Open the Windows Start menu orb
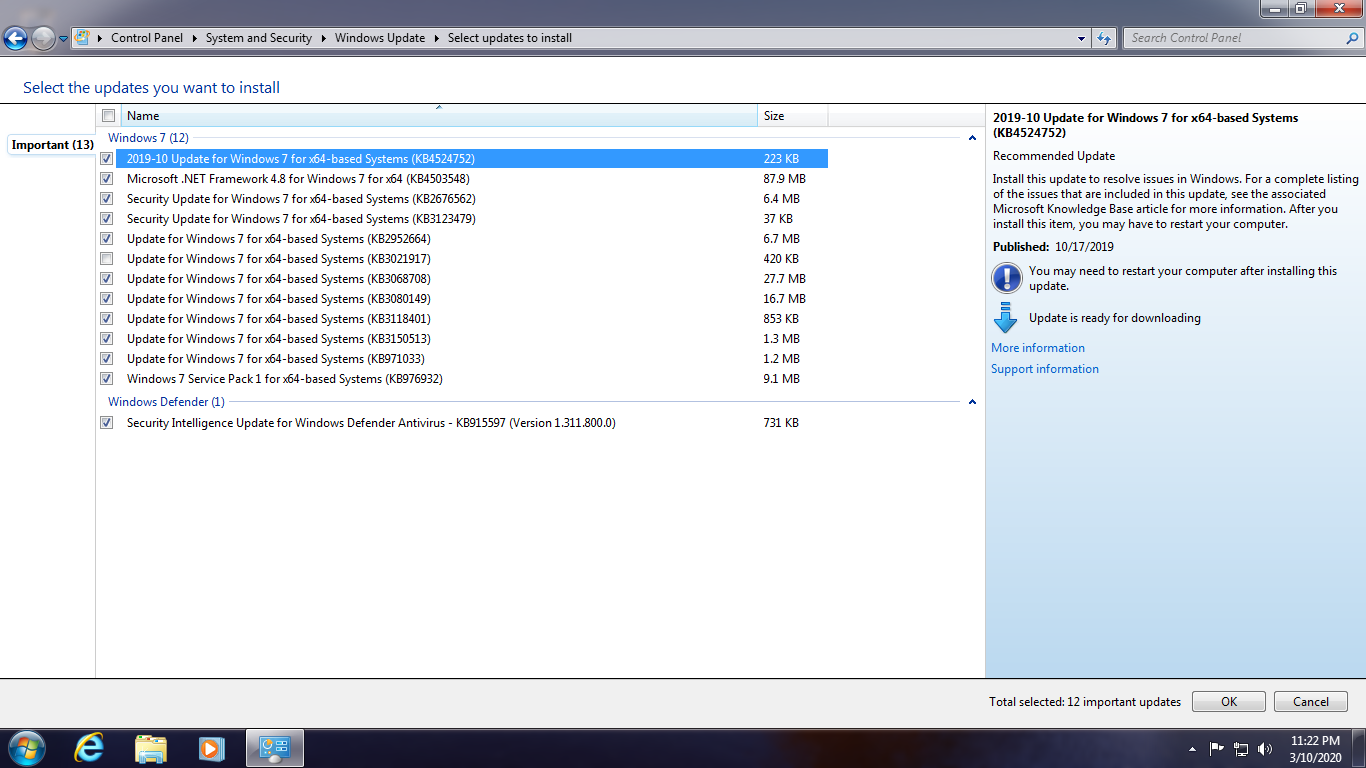 (26, 748)
